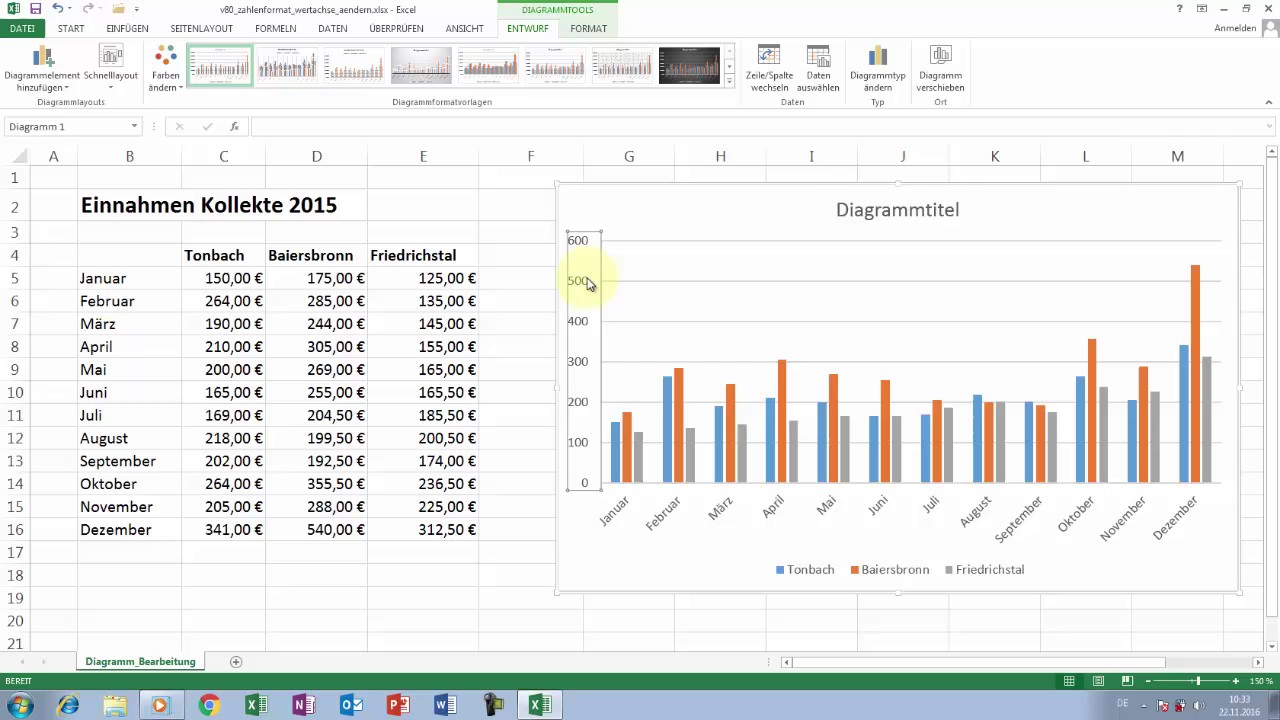Select the first chart style thumbnail

(x=220, y=65)
